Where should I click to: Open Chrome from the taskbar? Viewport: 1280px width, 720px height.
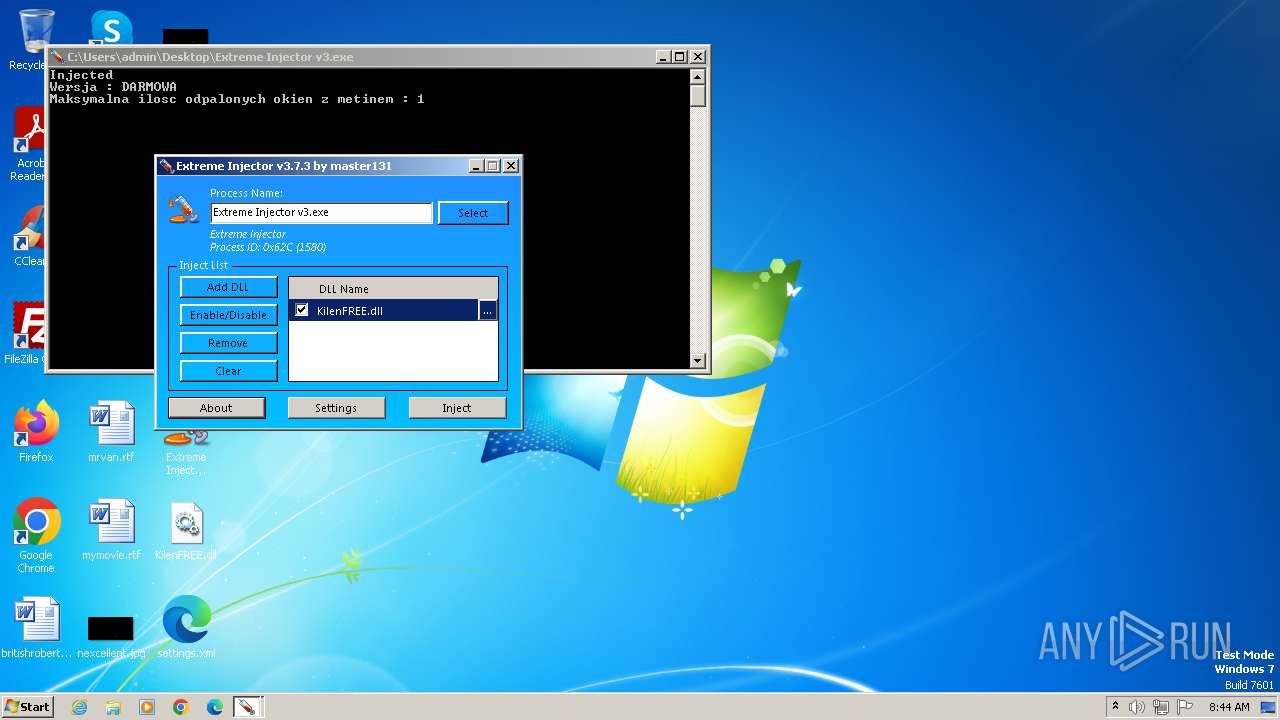click(181, 707)
